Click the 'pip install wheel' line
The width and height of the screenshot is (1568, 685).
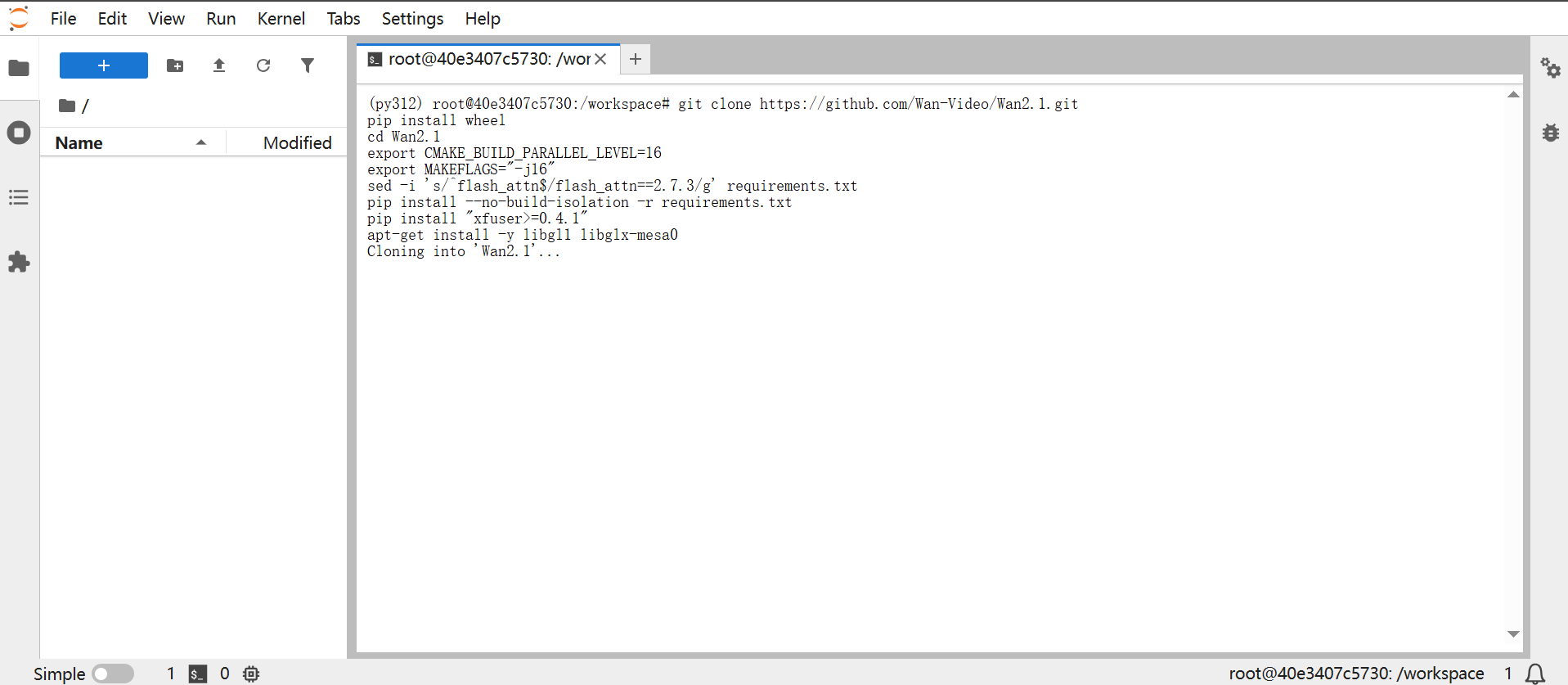click(x=436, y=120)
